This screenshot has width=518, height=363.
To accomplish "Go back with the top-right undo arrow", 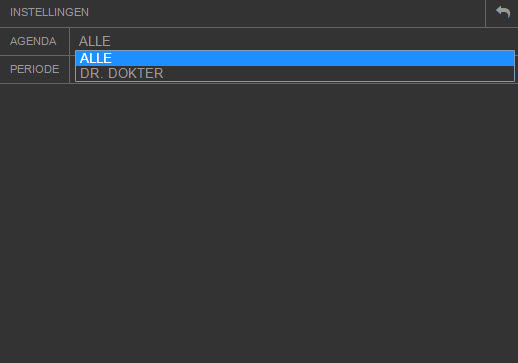I will 503,12.
